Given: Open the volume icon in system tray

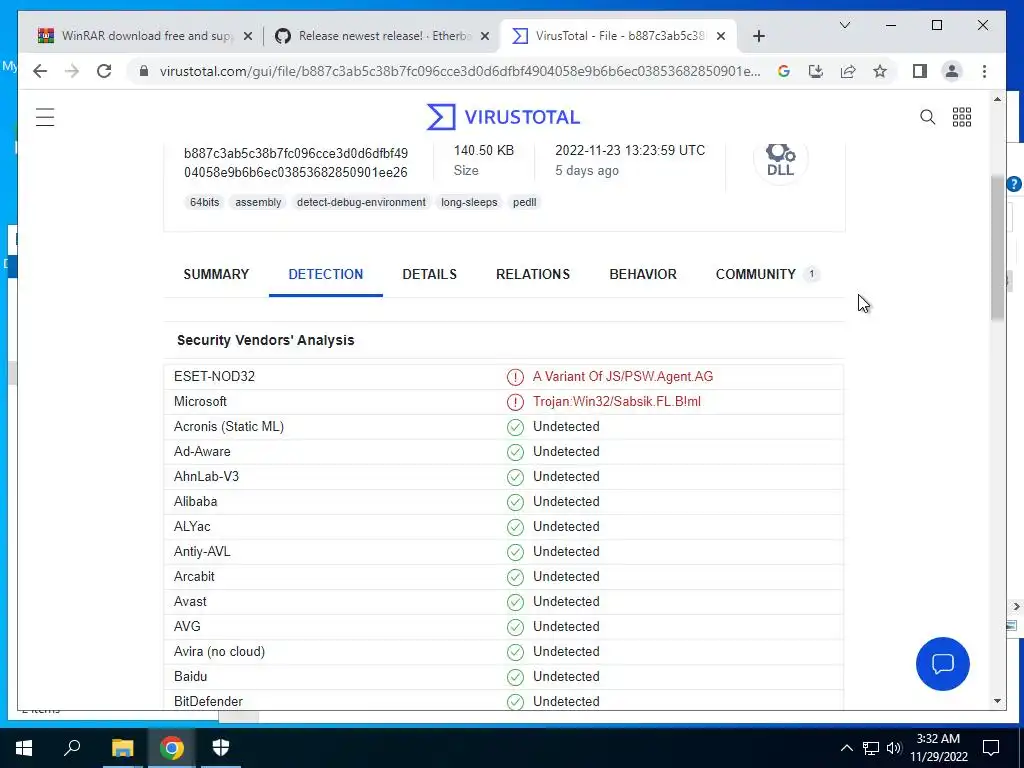Looking at the screenshot, I should [x=894, y=748].
